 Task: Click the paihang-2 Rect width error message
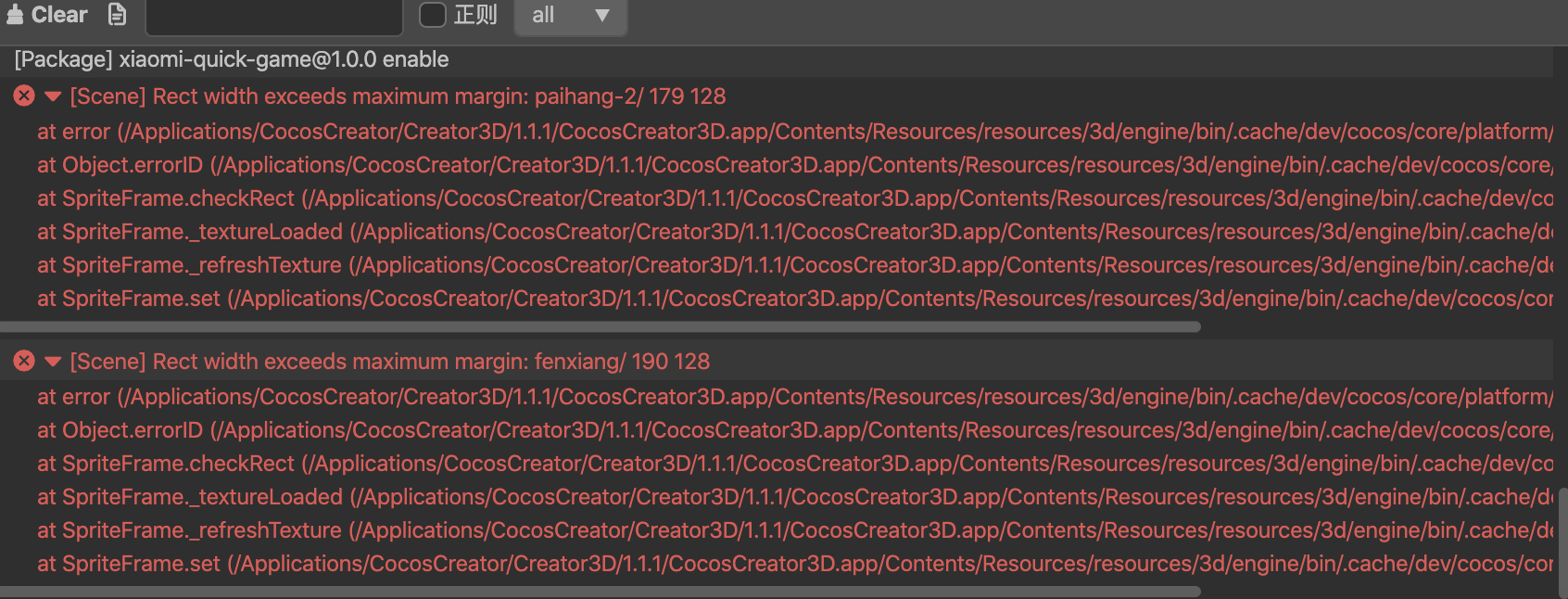(398, 96)
